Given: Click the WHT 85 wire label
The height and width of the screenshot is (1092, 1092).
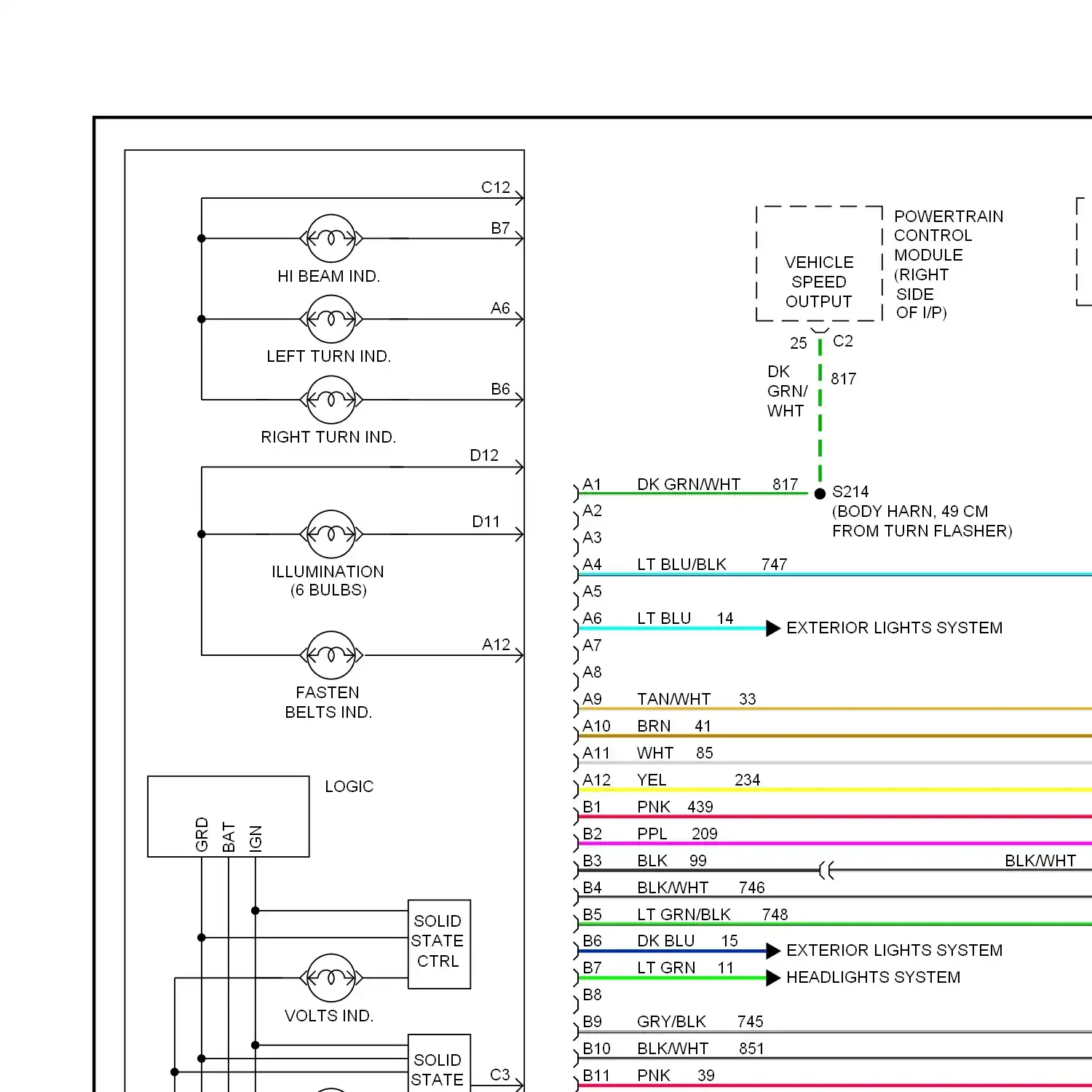Looking at the screenshot, I should pyautogui.click(x=675, y=753).
